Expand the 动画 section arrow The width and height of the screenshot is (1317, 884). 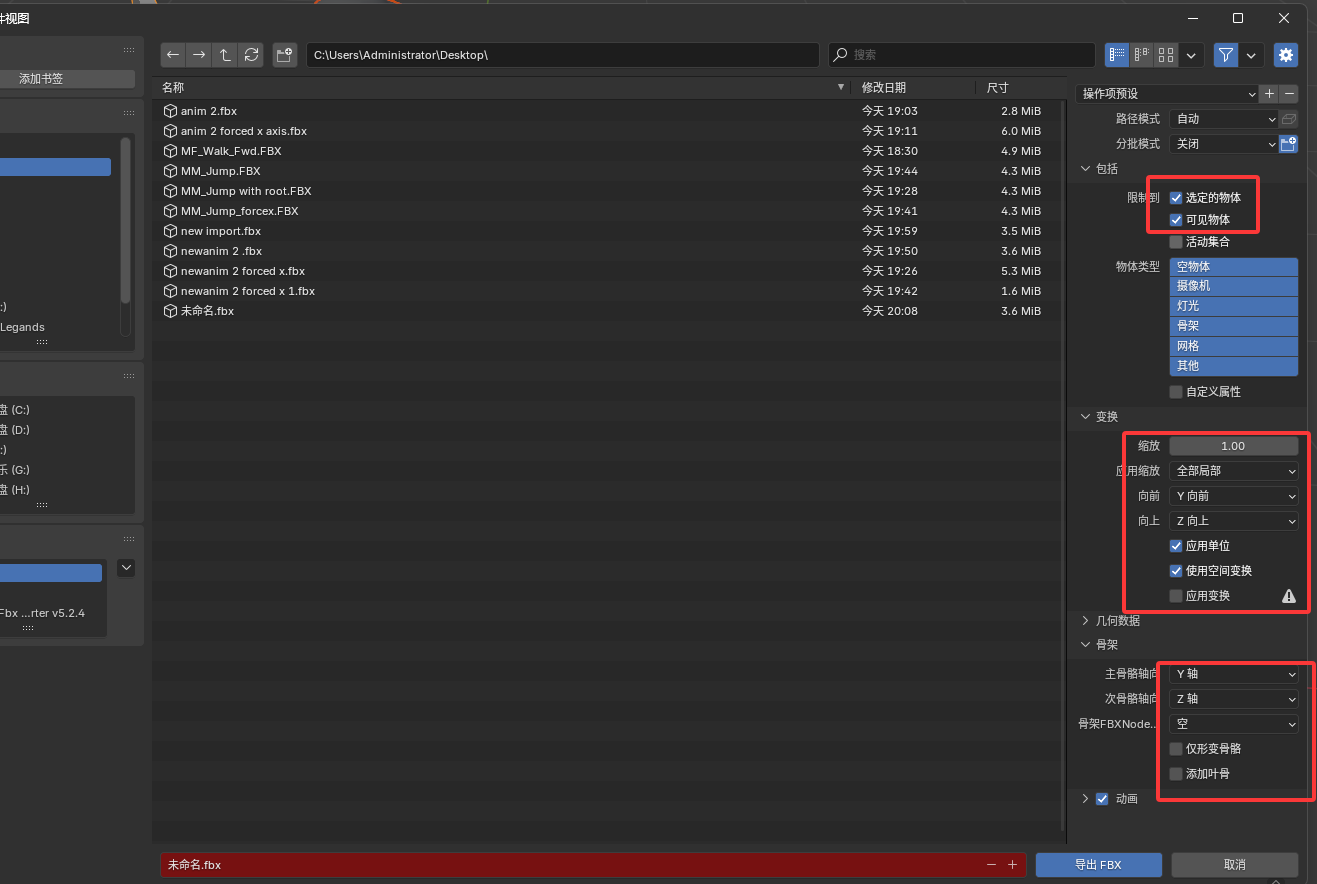point(1086,799)
